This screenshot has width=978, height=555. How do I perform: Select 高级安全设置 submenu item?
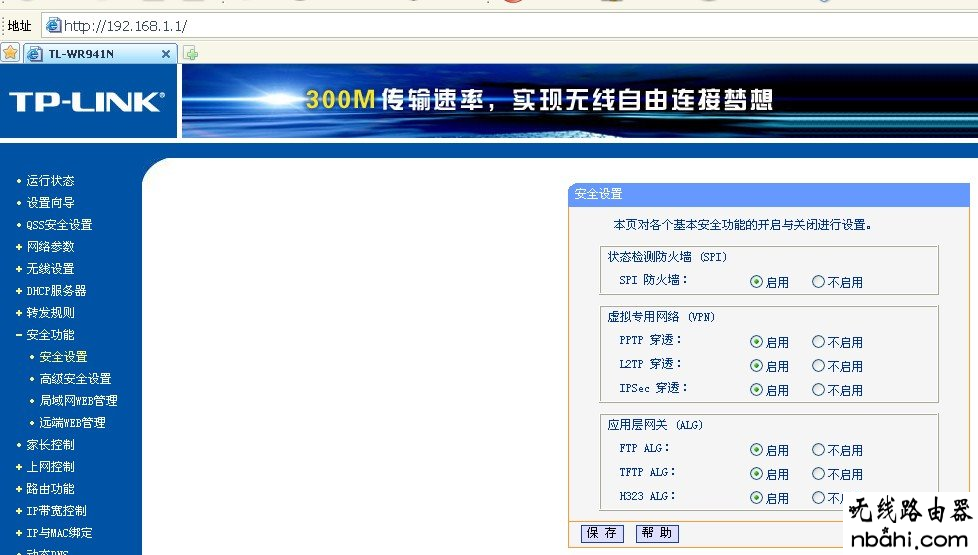pos(75,379)
